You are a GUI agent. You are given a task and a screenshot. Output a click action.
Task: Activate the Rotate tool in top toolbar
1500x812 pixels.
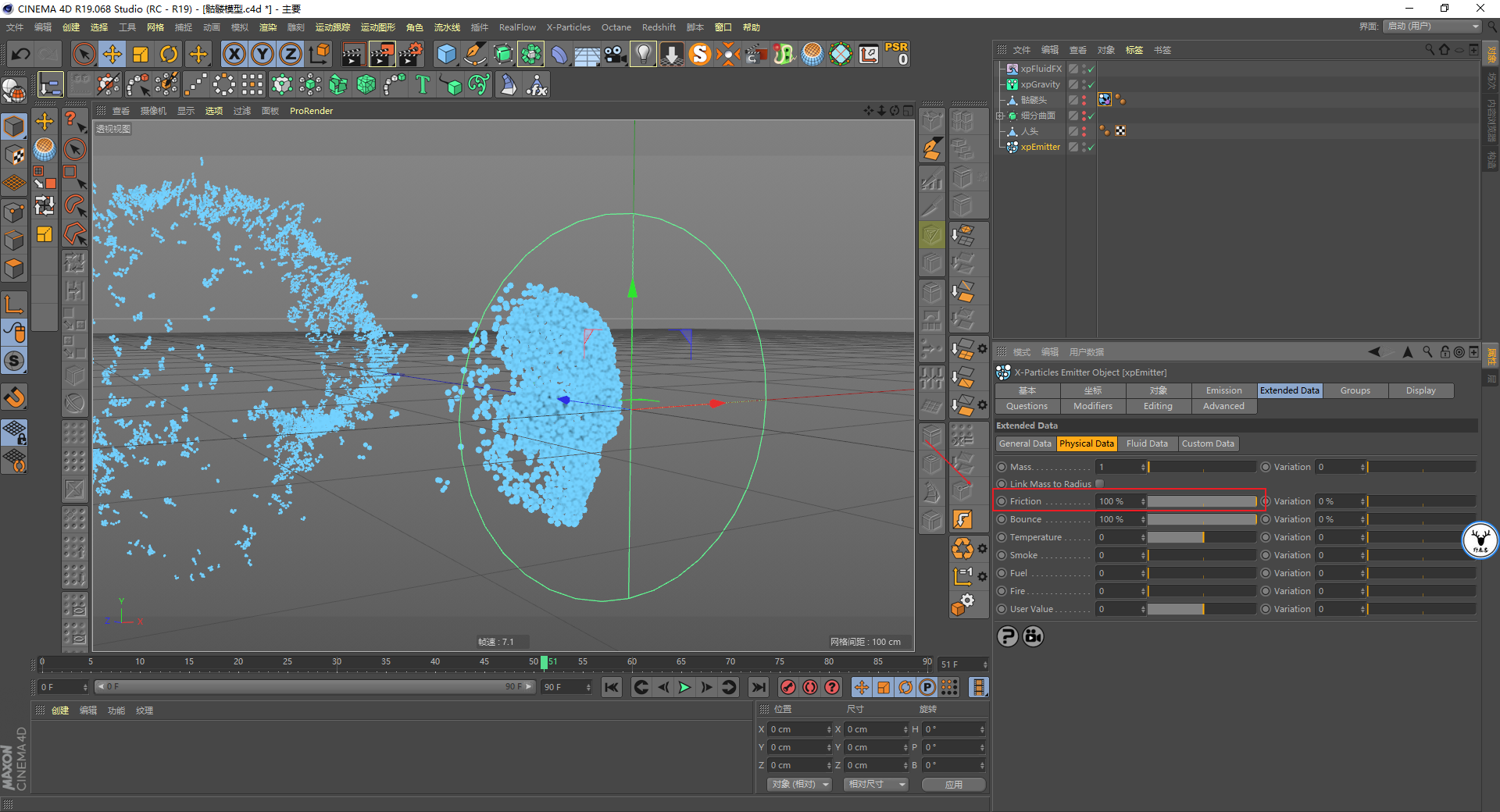169,54
